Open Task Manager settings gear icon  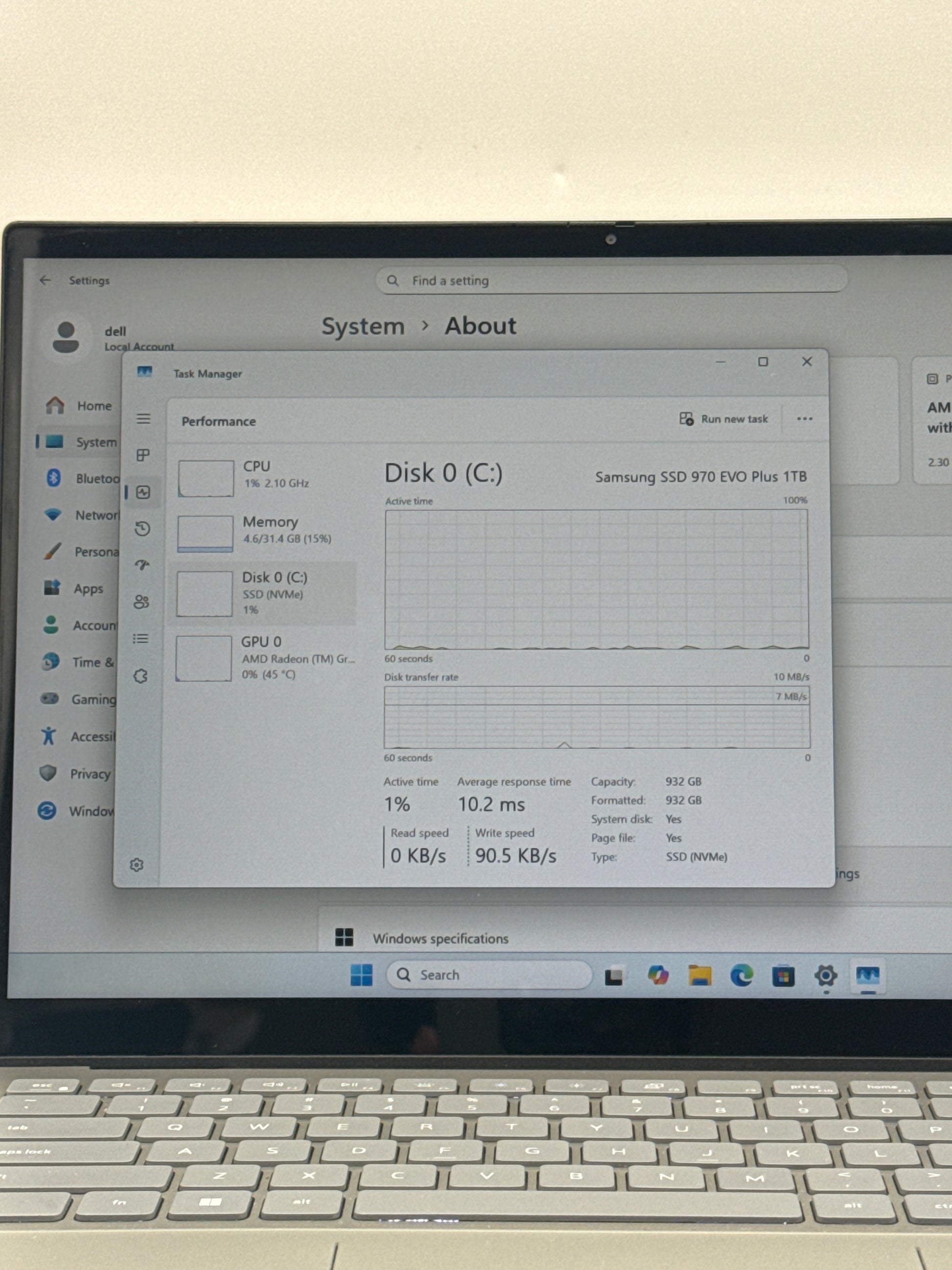click(x=136, y=865)
